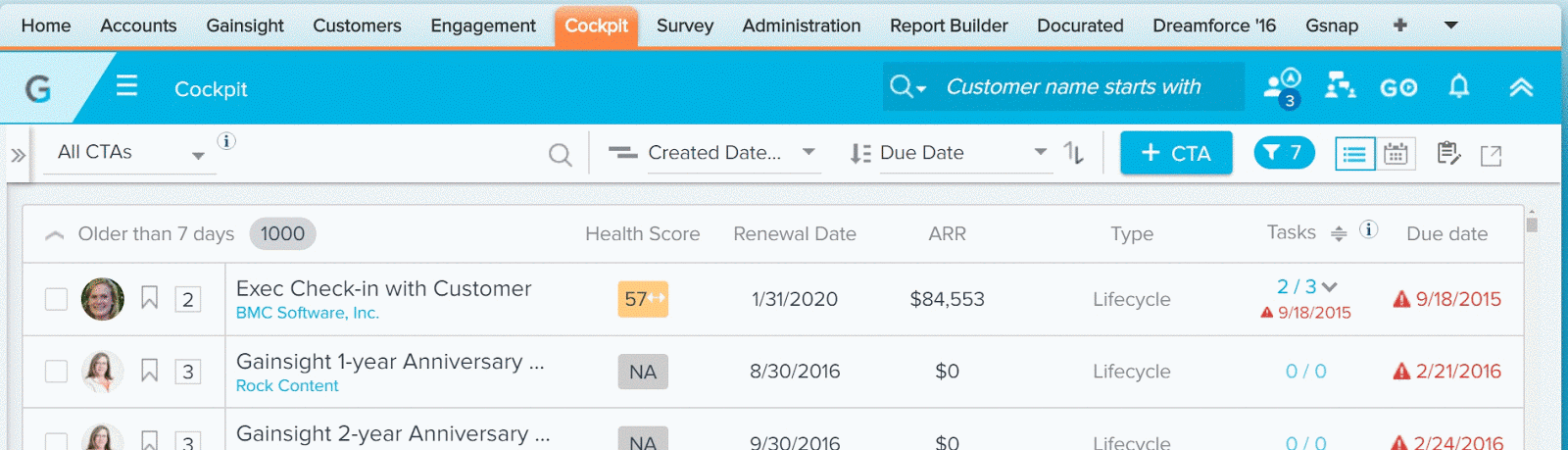
Task: Open Gainsight 1-year Anniversary CTA
Action: click(390, 361)
